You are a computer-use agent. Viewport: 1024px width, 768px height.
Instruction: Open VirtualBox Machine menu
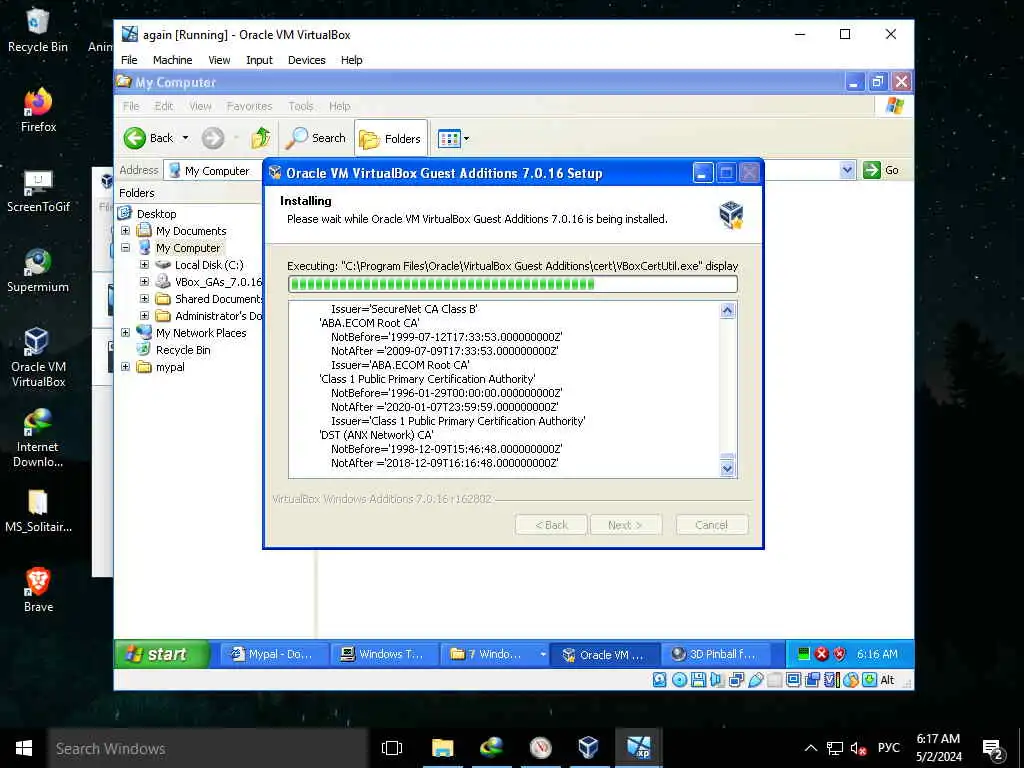(x=172, y=60)
